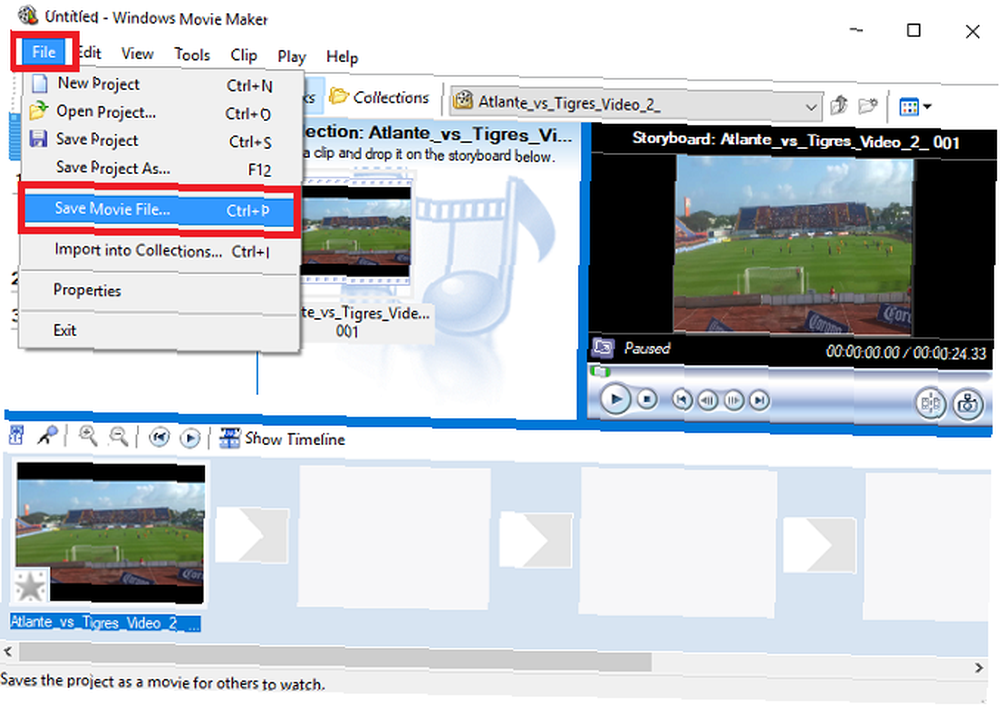Click the zoom out magnifier icon
The image size is (1000, 707).
pyautogui.click(x=119, y=437)
